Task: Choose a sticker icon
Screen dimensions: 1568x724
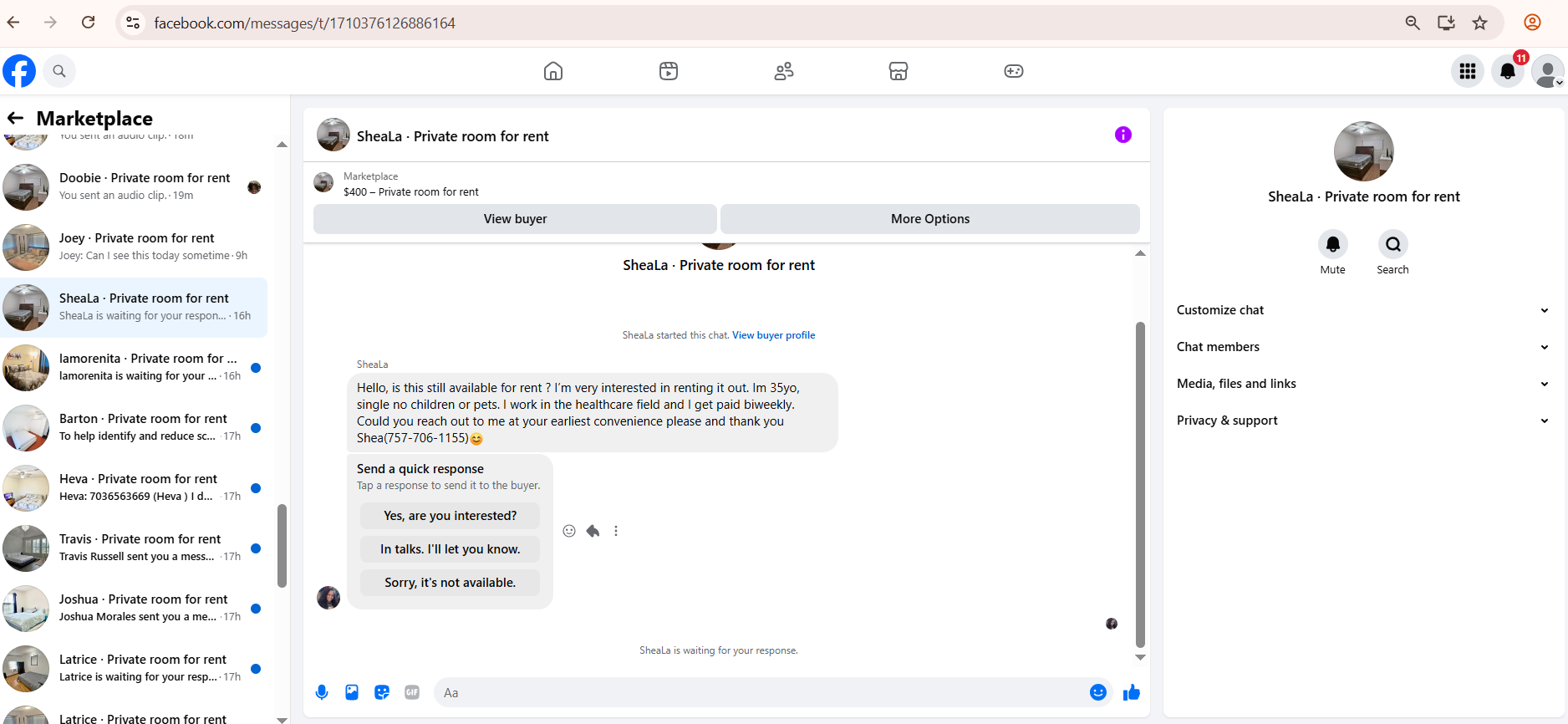Action: [x=382, y=692]
